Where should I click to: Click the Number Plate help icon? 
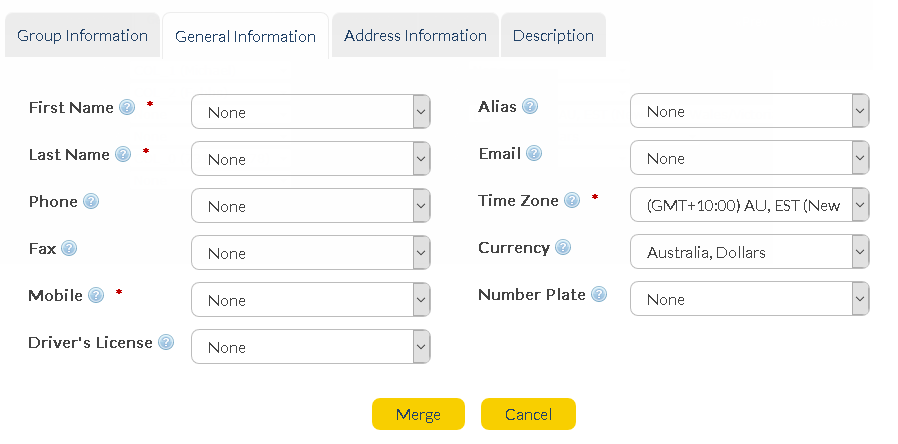pos(599,295)
